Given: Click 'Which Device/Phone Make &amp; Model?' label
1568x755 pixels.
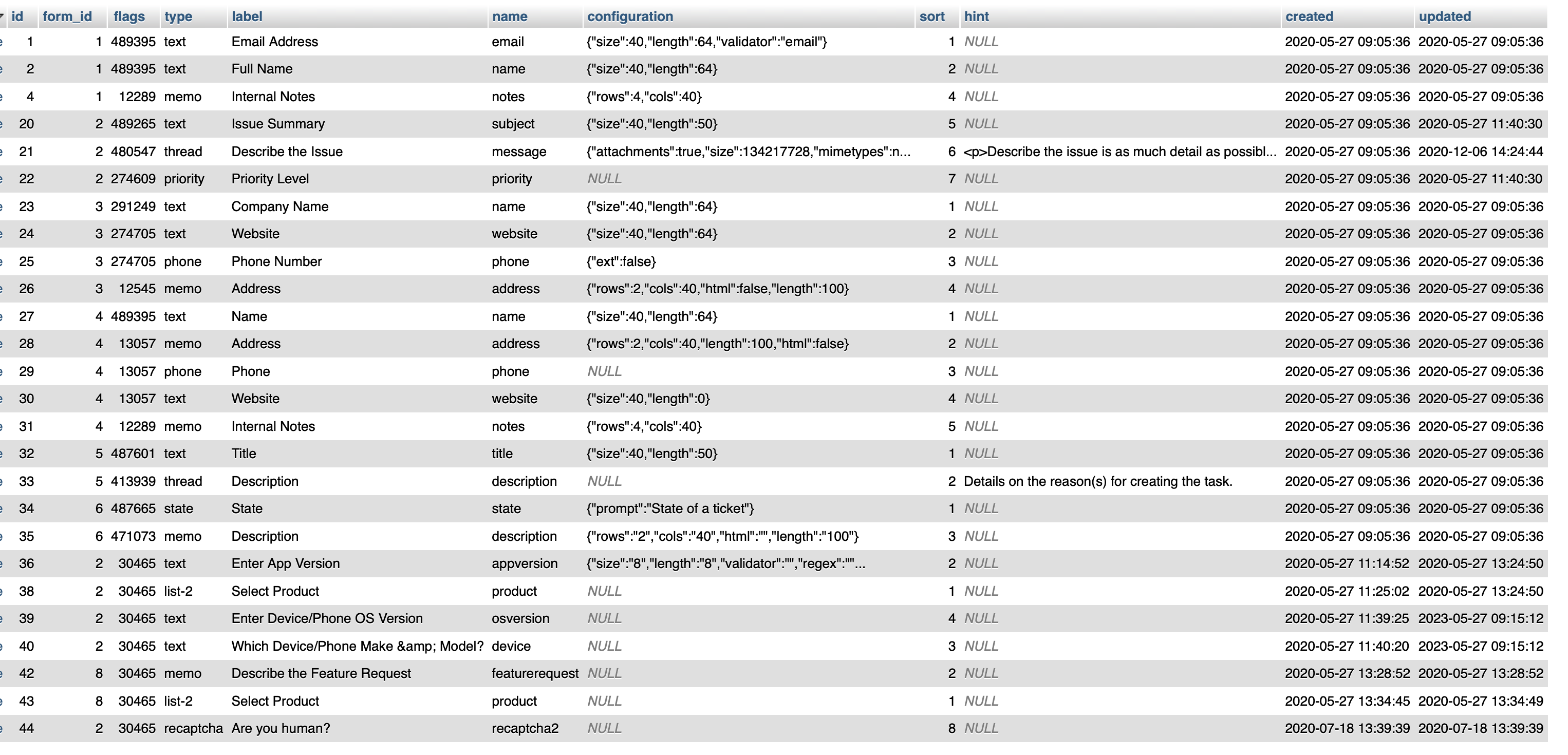Looking at the screenshot, I should tap(357, 646).
